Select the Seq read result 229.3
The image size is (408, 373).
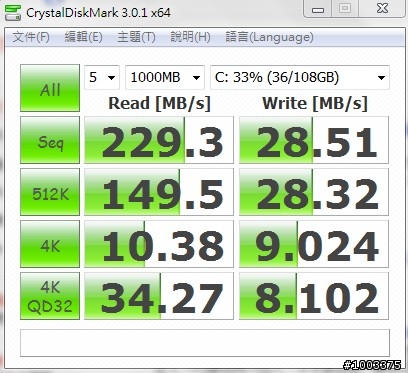tap(159, 140)
